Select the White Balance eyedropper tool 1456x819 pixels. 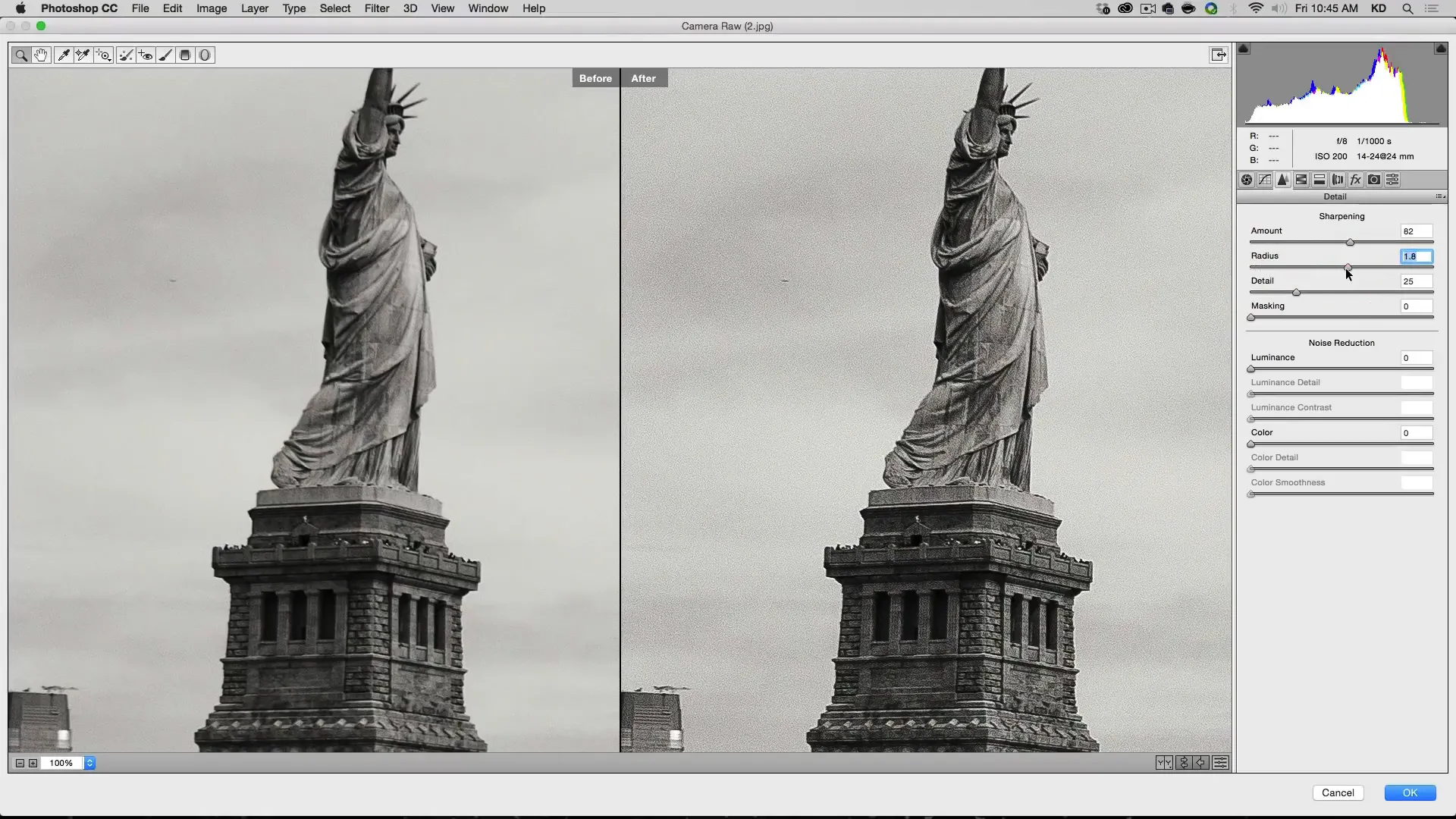[64, 55]
